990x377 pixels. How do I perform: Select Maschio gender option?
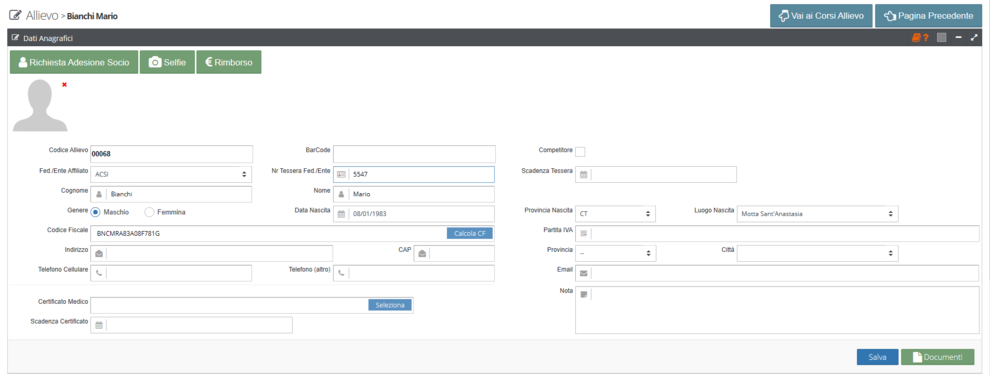(96, 212)
